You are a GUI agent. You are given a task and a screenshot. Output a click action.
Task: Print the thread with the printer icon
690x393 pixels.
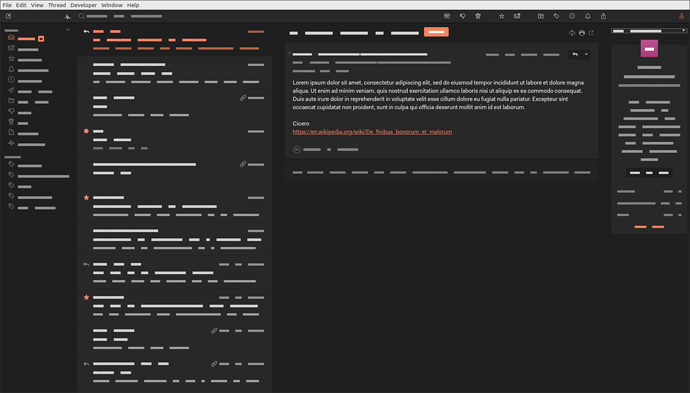click(582, 33)
